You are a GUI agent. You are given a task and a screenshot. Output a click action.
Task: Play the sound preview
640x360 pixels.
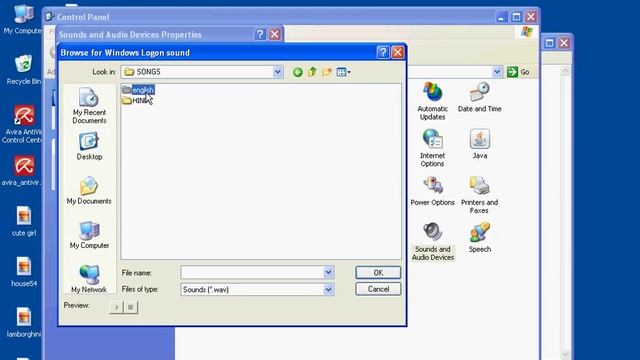pyautogui.click(x=116, y=307)
